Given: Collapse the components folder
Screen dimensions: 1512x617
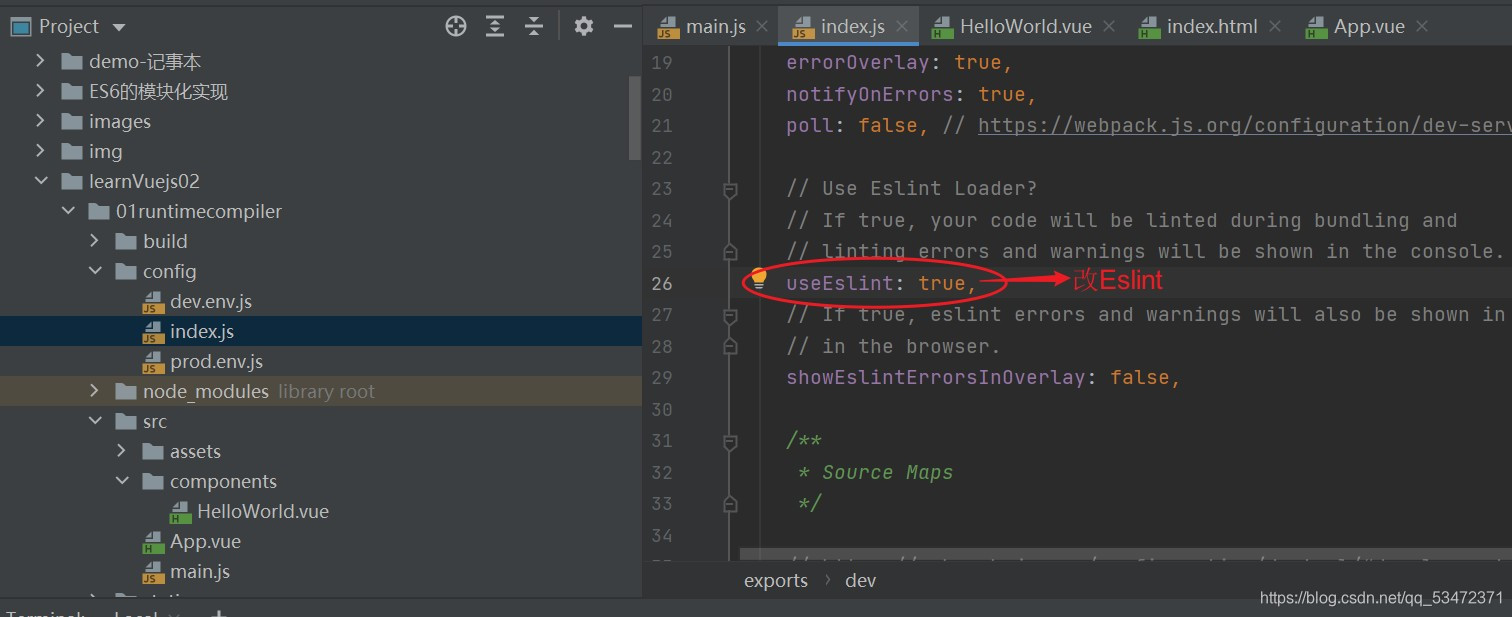Looking at the screenshot, I should [x=121, y=481].
